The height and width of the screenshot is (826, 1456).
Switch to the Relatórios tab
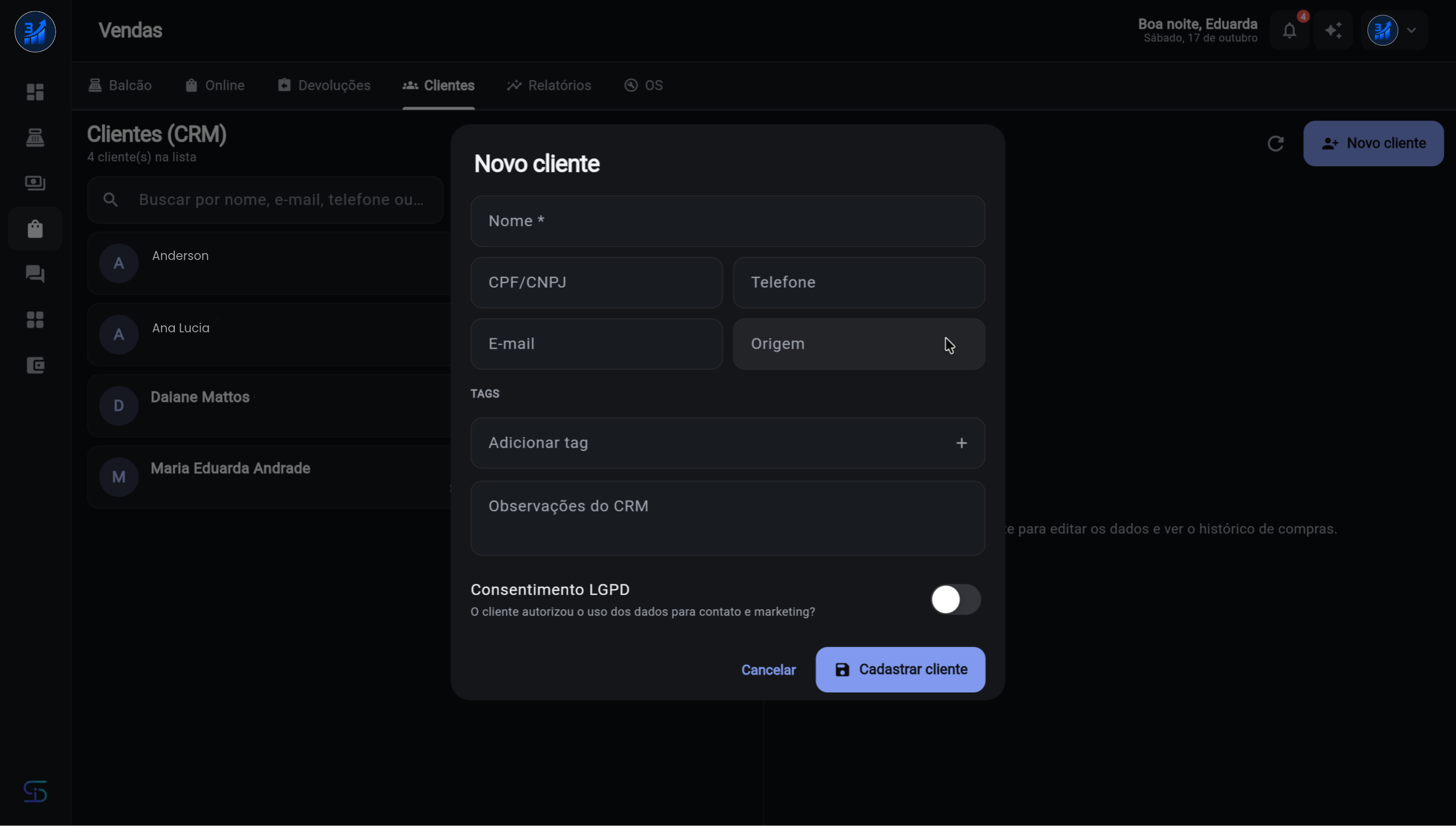549,86
